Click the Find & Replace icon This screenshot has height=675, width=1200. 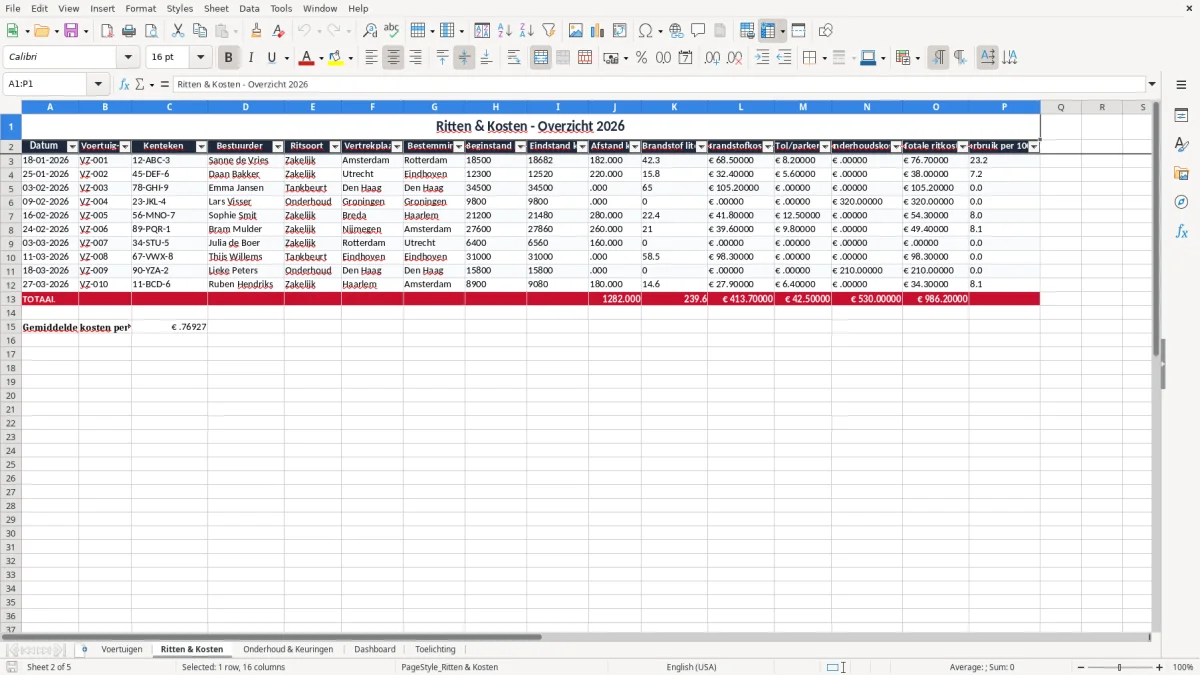[370, 31]
